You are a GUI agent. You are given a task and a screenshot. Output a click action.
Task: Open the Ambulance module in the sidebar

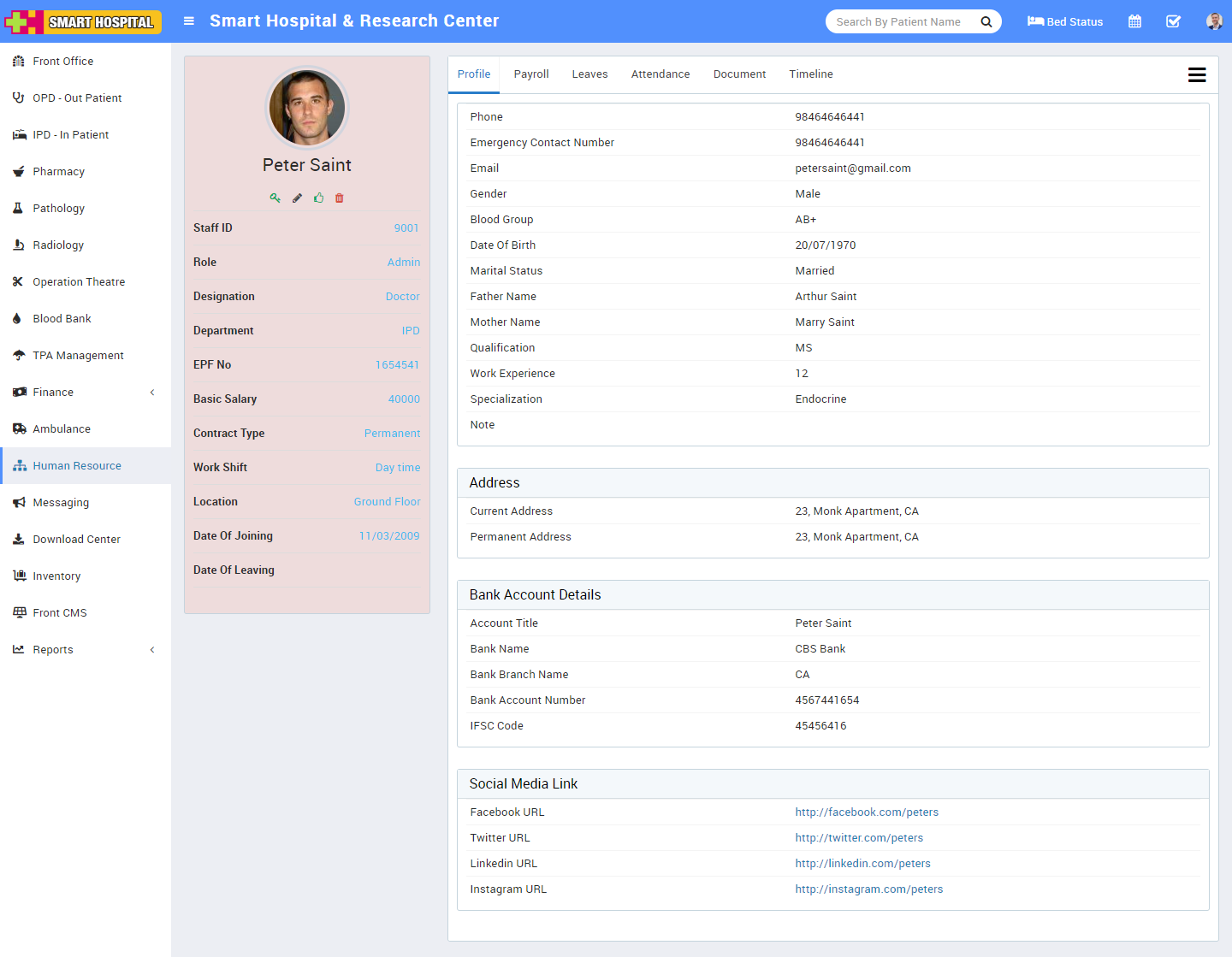61,428
